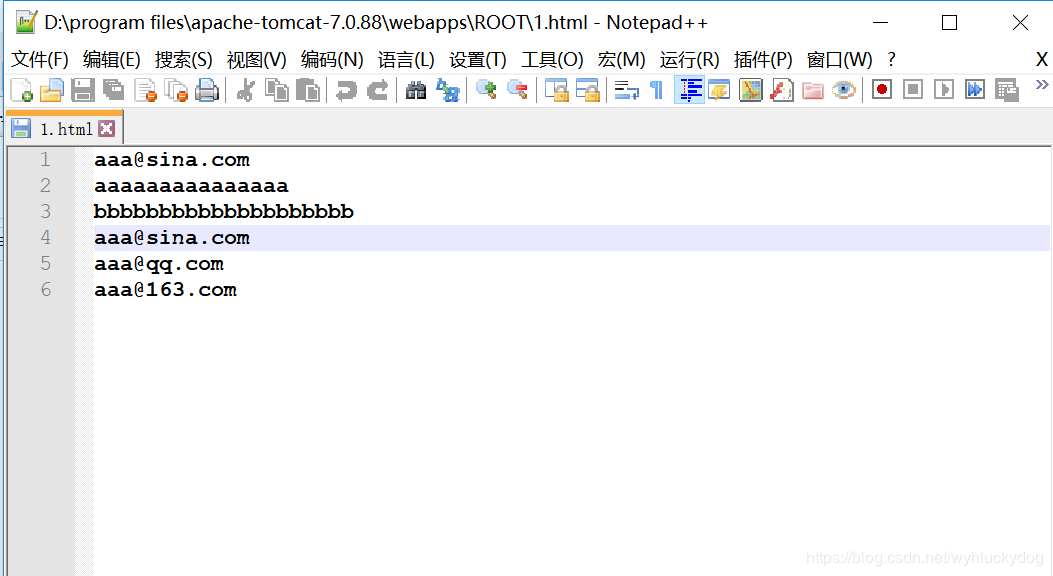The width and height of the screenshot is (1053, 576).
Task: Create a new file via toolbar icon
Action: [21, 89]
